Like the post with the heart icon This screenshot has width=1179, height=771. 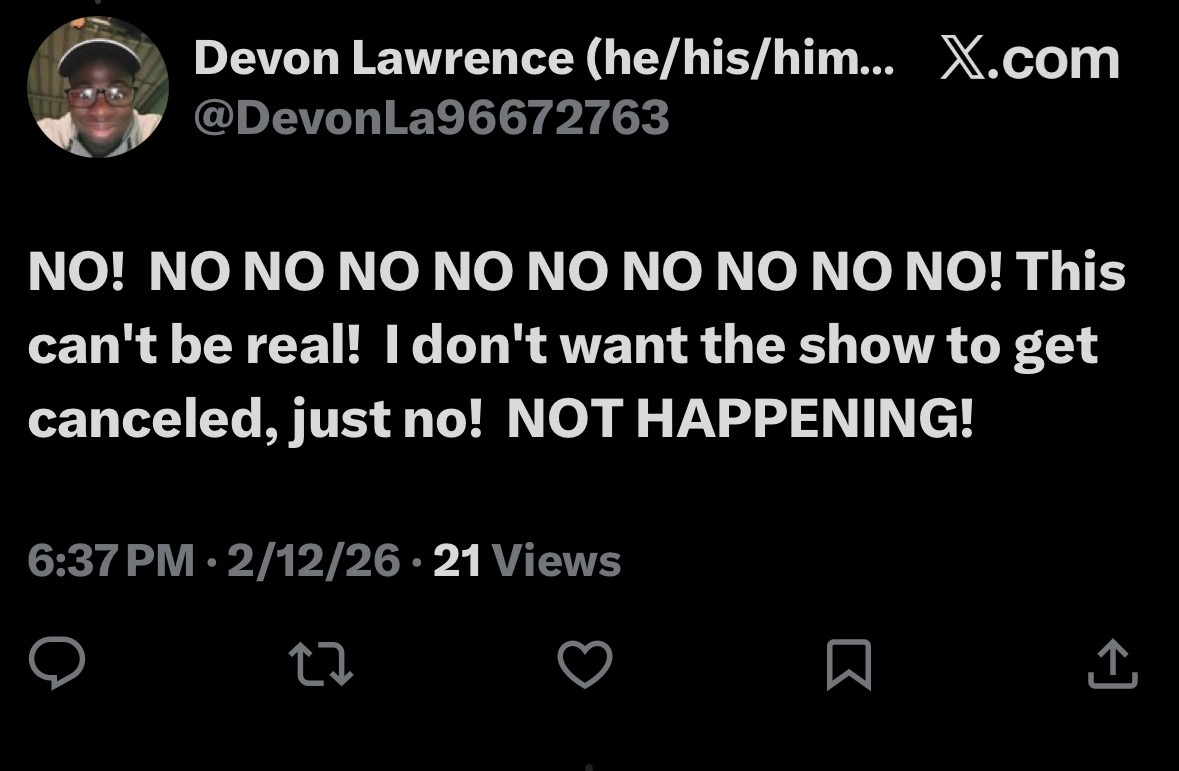(585, 663)
